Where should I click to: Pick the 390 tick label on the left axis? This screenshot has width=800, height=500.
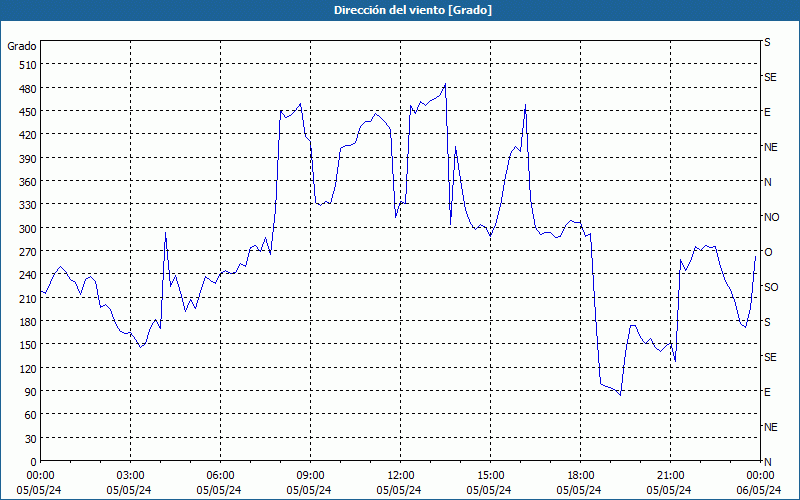(28, 159)
